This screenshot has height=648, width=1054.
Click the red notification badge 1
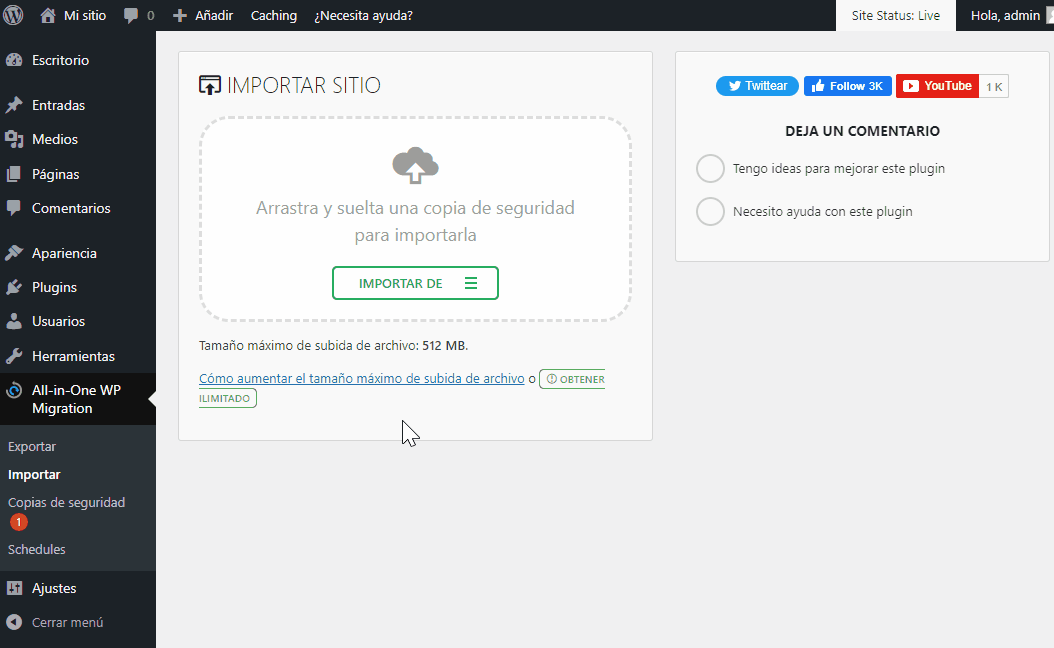(19, 522)
